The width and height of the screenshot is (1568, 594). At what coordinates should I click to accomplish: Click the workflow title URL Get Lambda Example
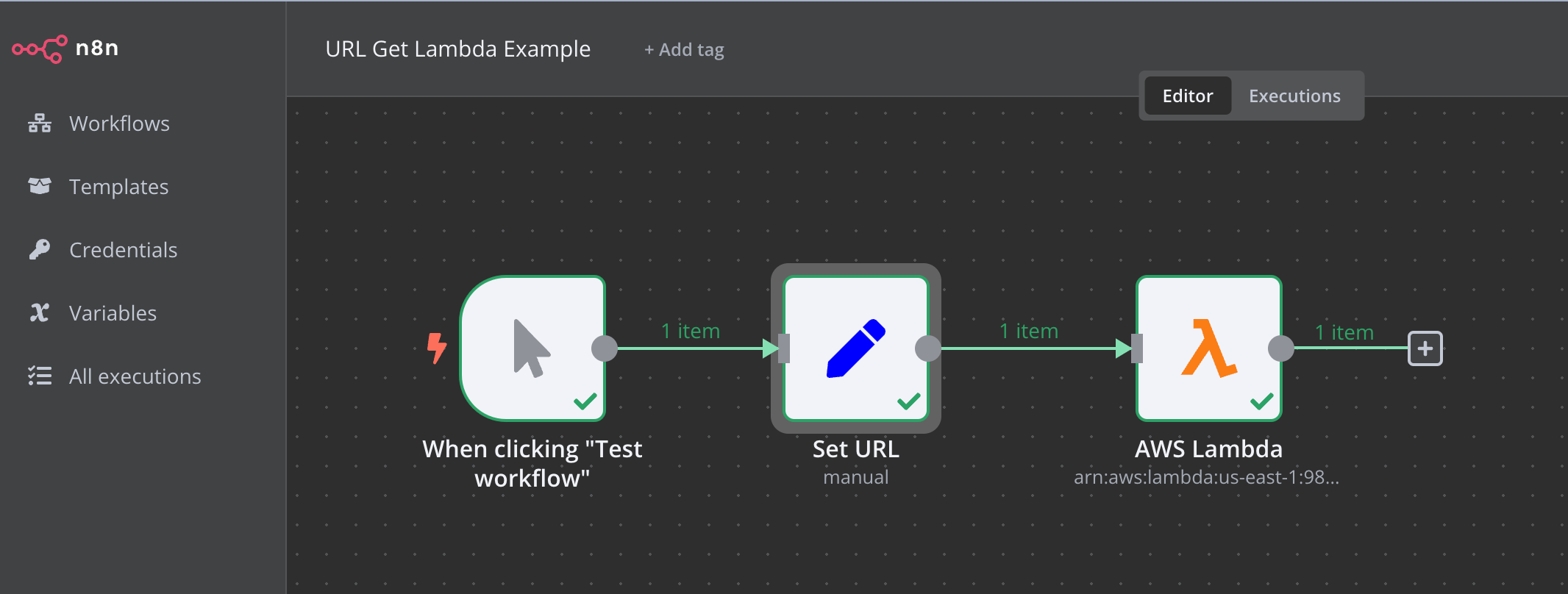(x=458, y=49)
